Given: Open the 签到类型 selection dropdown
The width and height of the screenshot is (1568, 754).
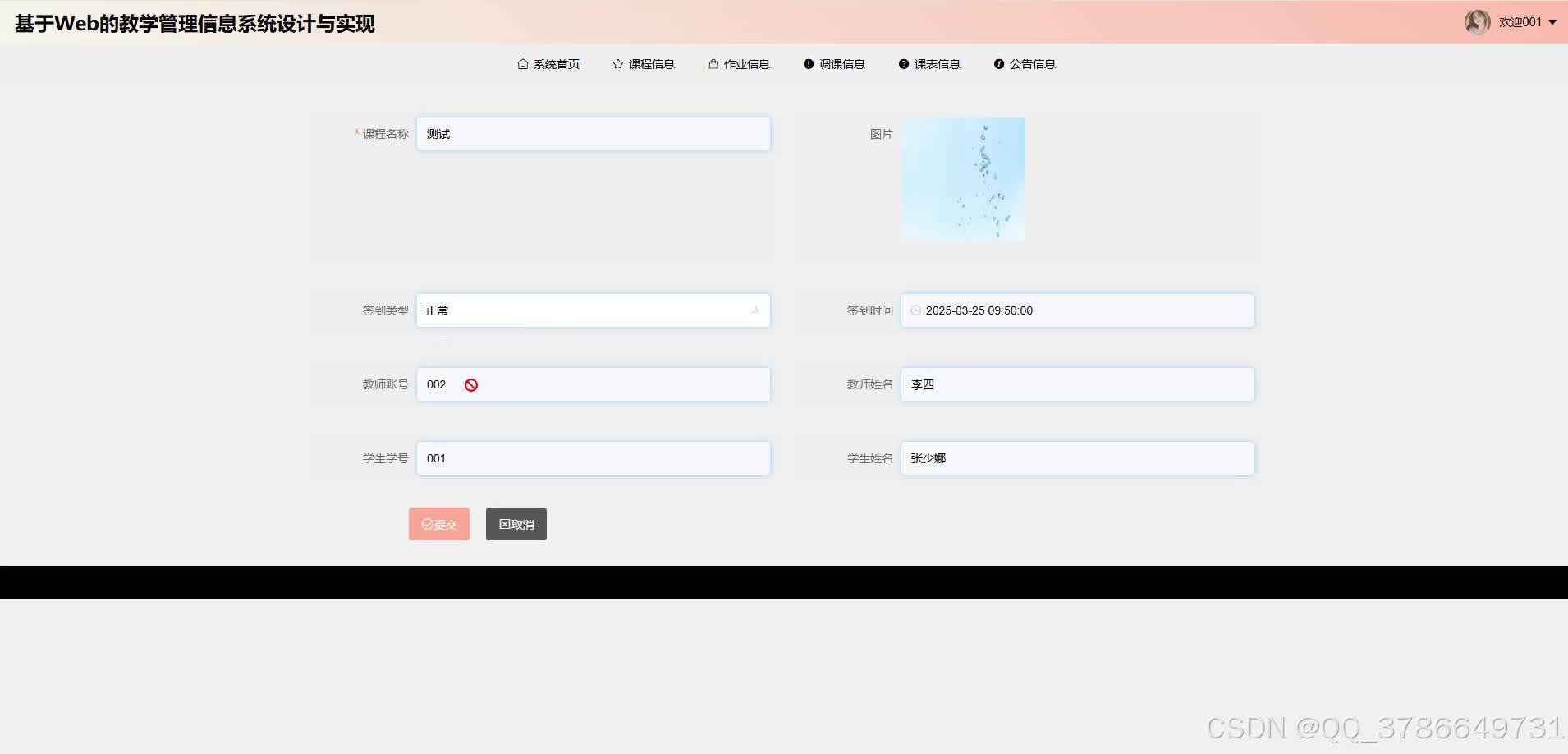Looking at the screenshot, I should tap(593, 310).
